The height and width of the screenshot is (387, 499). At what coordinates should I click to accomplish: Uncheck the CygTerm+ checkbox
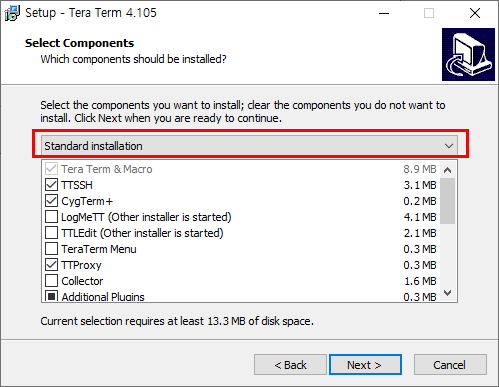(x=51, y=201)
